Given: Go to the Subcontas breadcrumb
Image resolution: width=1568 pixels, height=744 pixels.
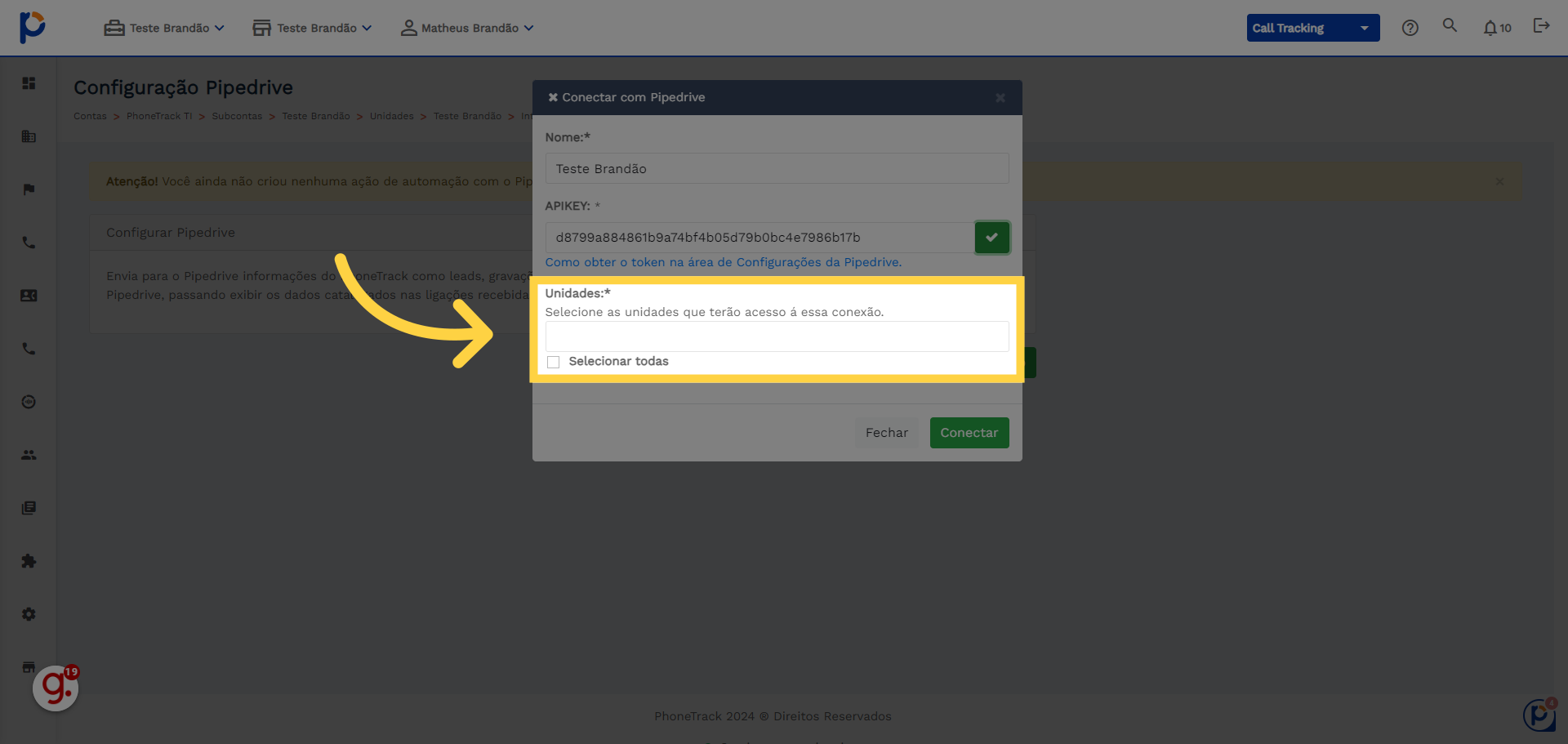Looking at the screenshot, I should pos(237,116).
